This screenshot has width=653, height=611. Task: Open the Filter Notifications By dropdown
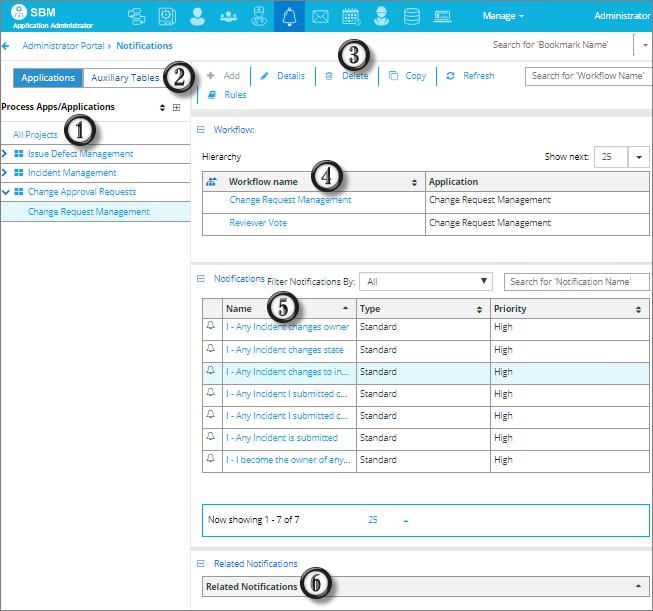tap(426, 282)
